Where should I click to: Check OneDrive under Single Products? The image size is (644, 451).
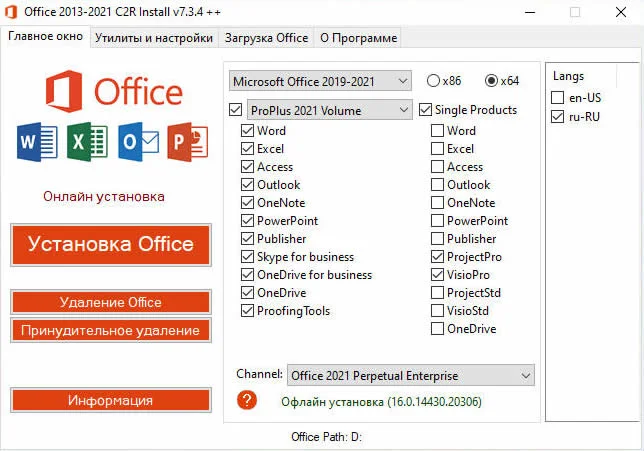[437, 329]
